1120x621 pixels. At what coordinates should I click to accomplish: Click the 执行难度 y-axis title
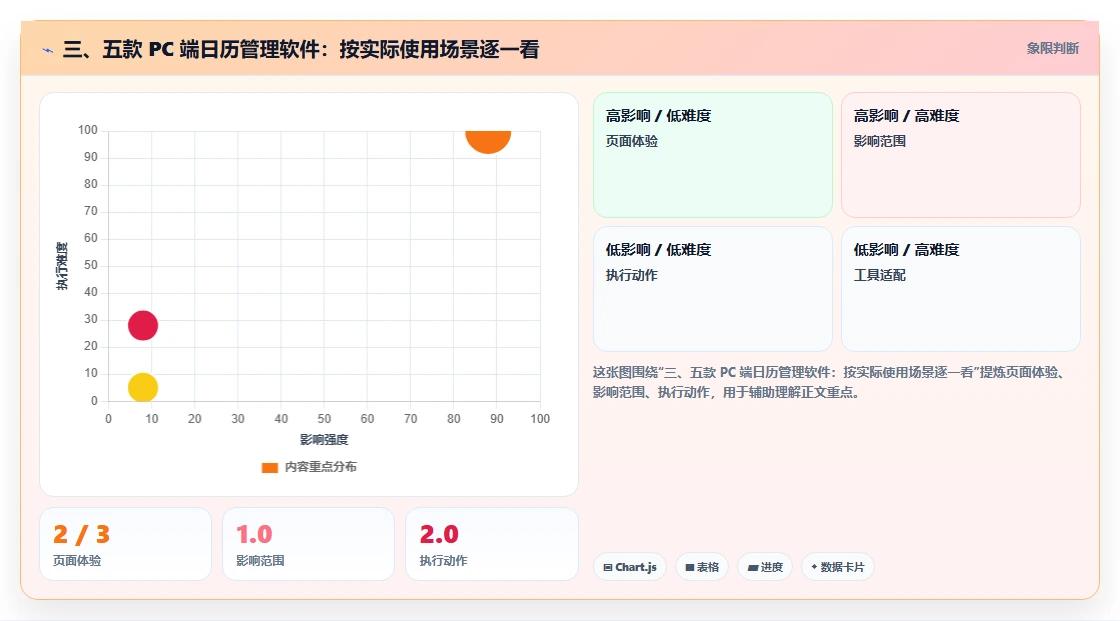point(62,266)
